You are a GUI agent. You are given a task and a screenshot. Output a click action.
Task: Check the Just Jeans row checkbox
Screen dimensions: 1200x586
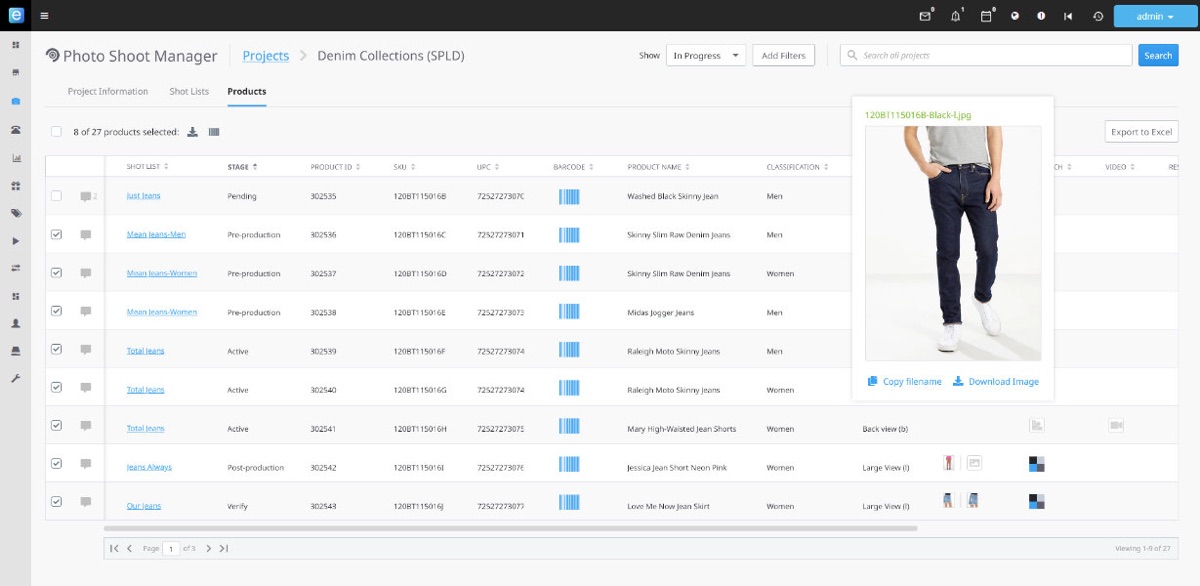pyautogui.click(x=56, y=196)
